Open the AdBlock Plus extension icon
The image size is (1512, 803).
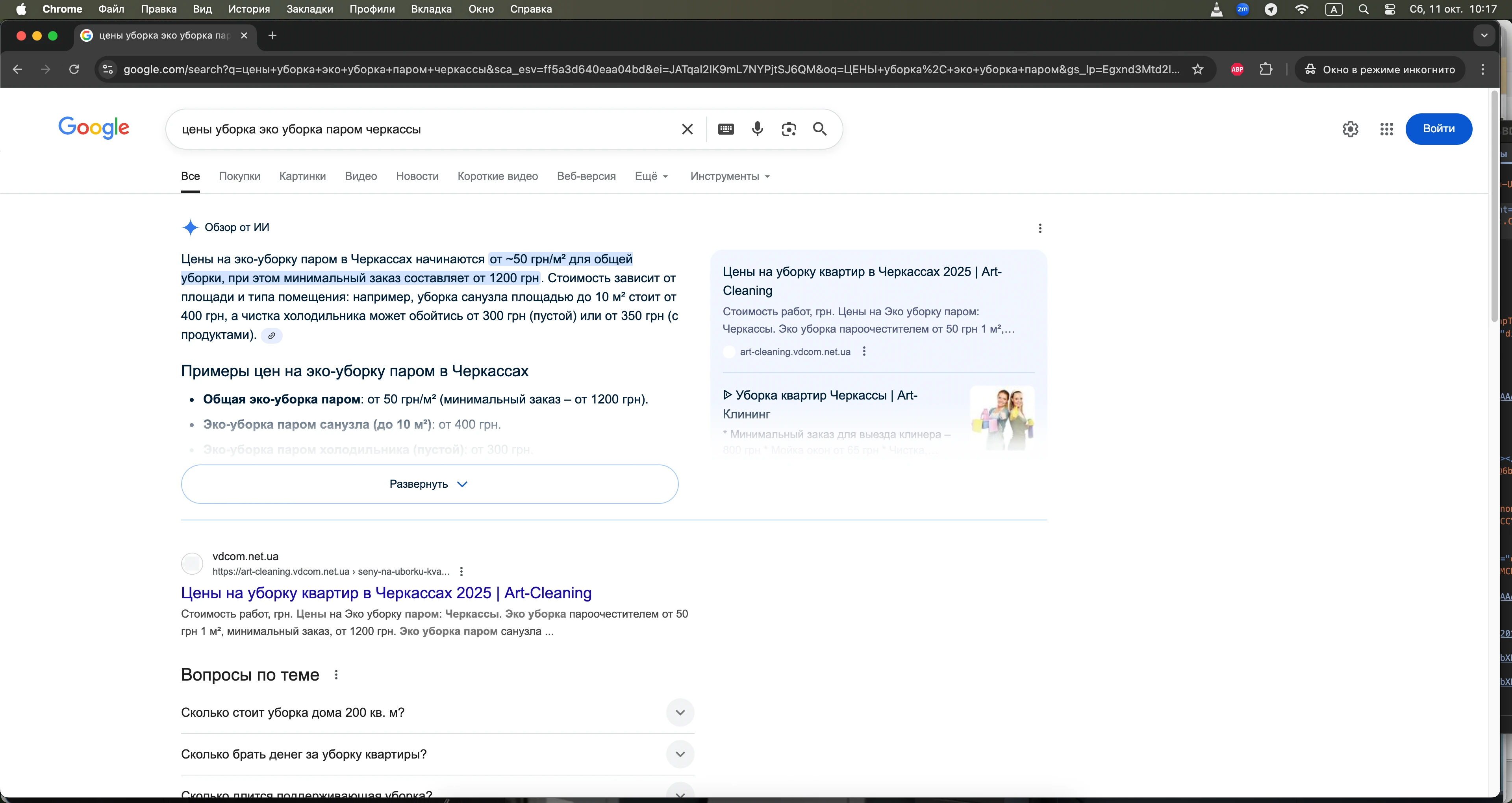click(x=1237, y=69)
